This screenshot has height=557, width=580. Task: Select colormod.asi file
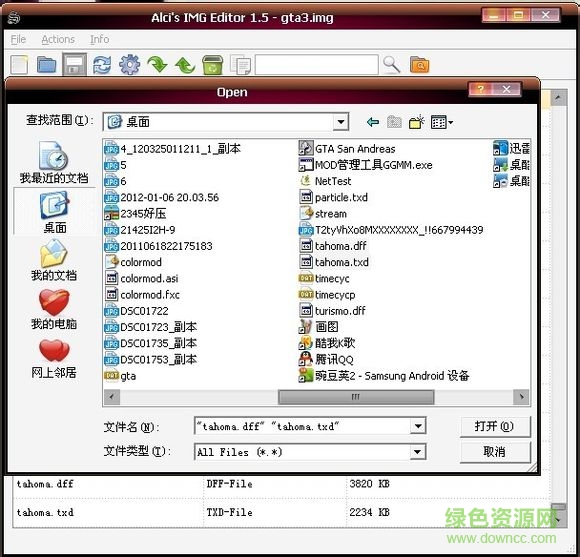tap(141, 278)
